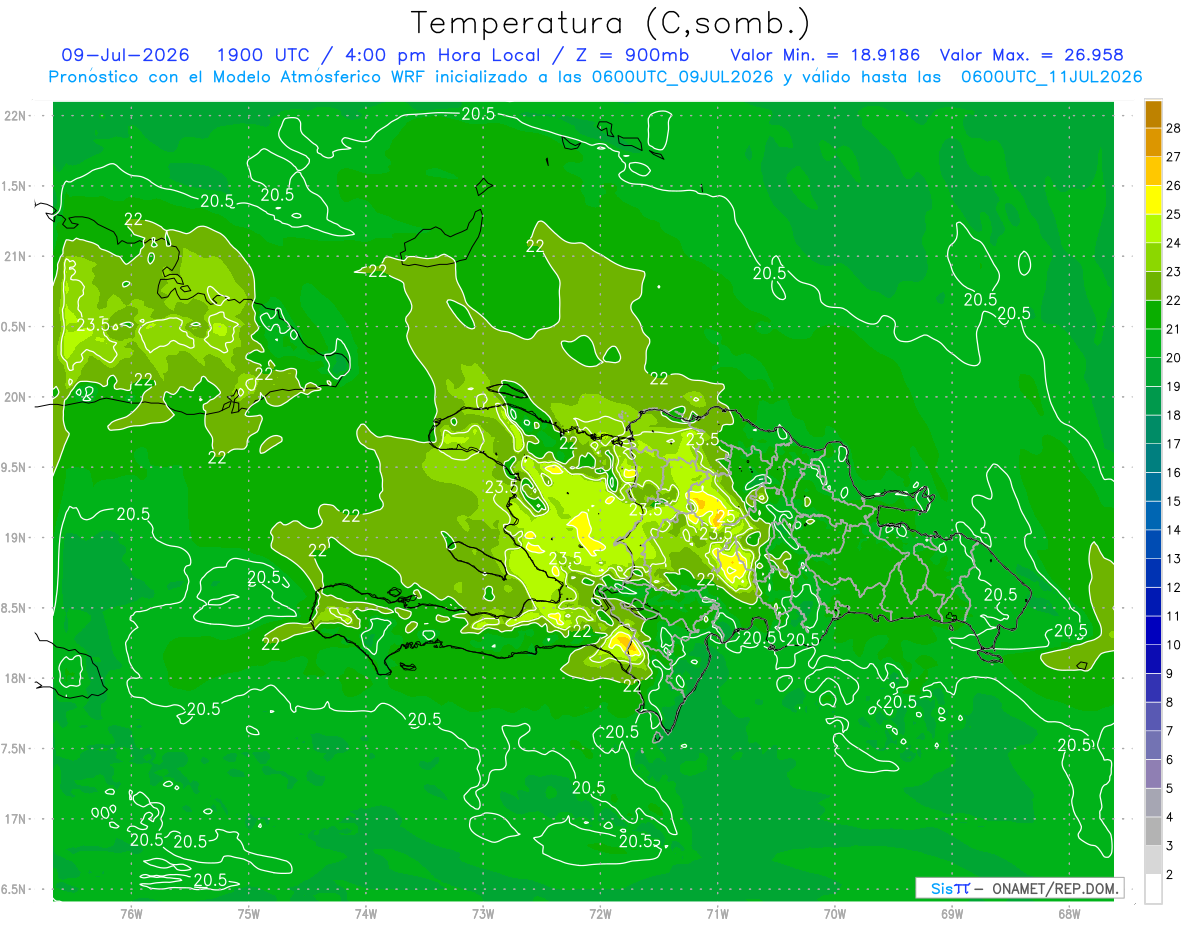Click legend color band between 27 and 28
This screenshot has height=927, width=1200.
[1153, 142]
